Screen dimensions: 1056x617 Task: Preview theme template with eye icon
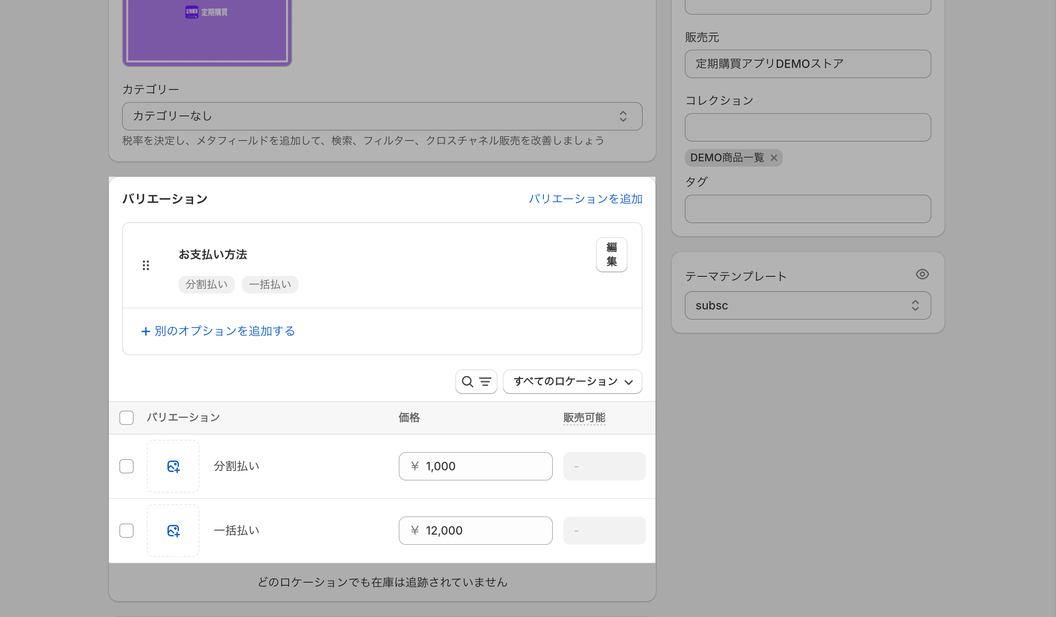(x=922, y=275)
